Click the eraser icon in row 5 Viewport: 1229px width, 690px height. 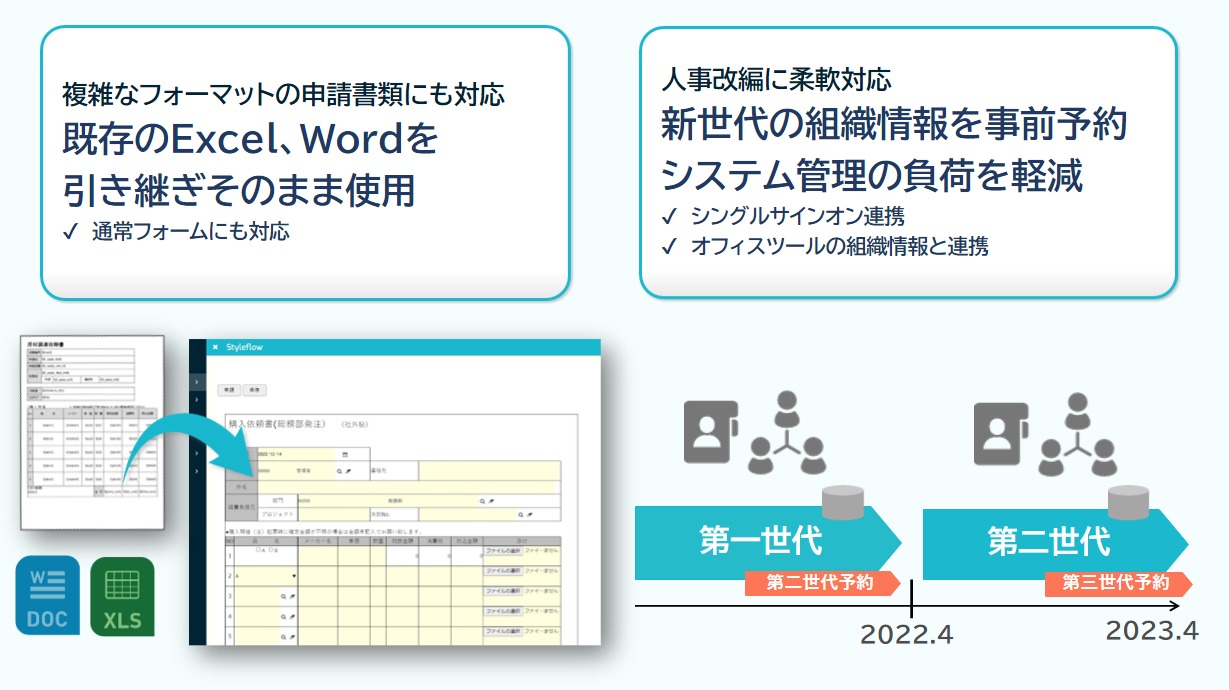(293, 637)
